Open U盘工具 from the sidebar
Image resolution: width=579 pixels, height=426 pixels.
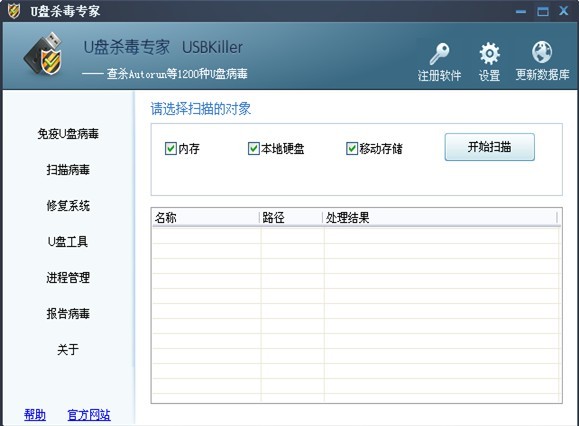click(x=68, y=242)
